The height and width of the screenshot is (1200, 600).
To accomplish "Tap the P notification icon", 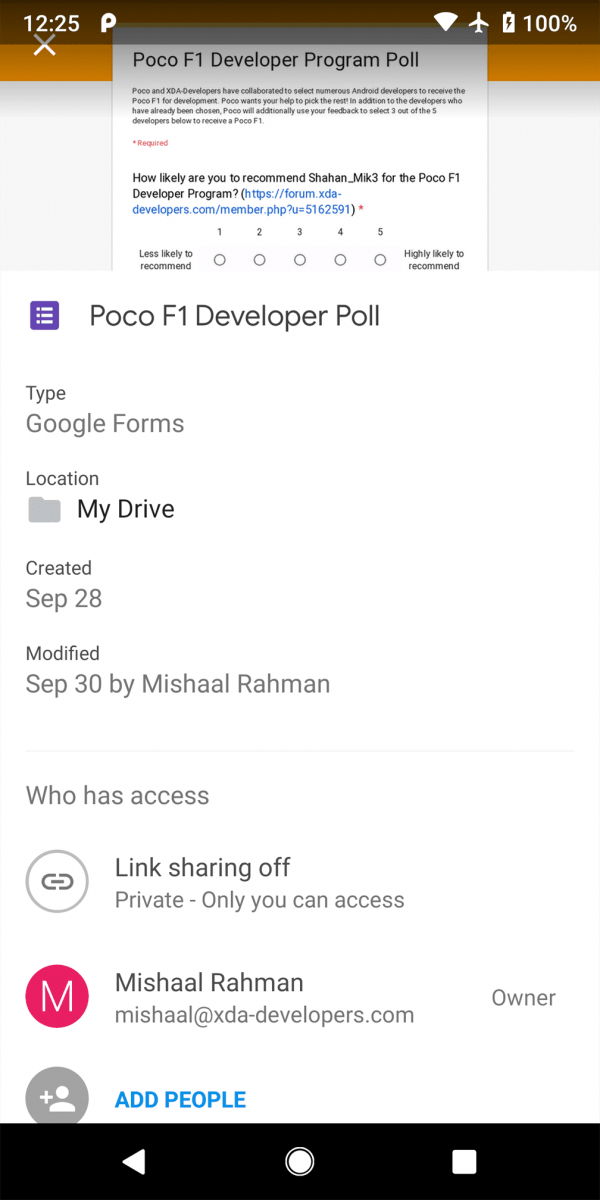I will [106, 21].
